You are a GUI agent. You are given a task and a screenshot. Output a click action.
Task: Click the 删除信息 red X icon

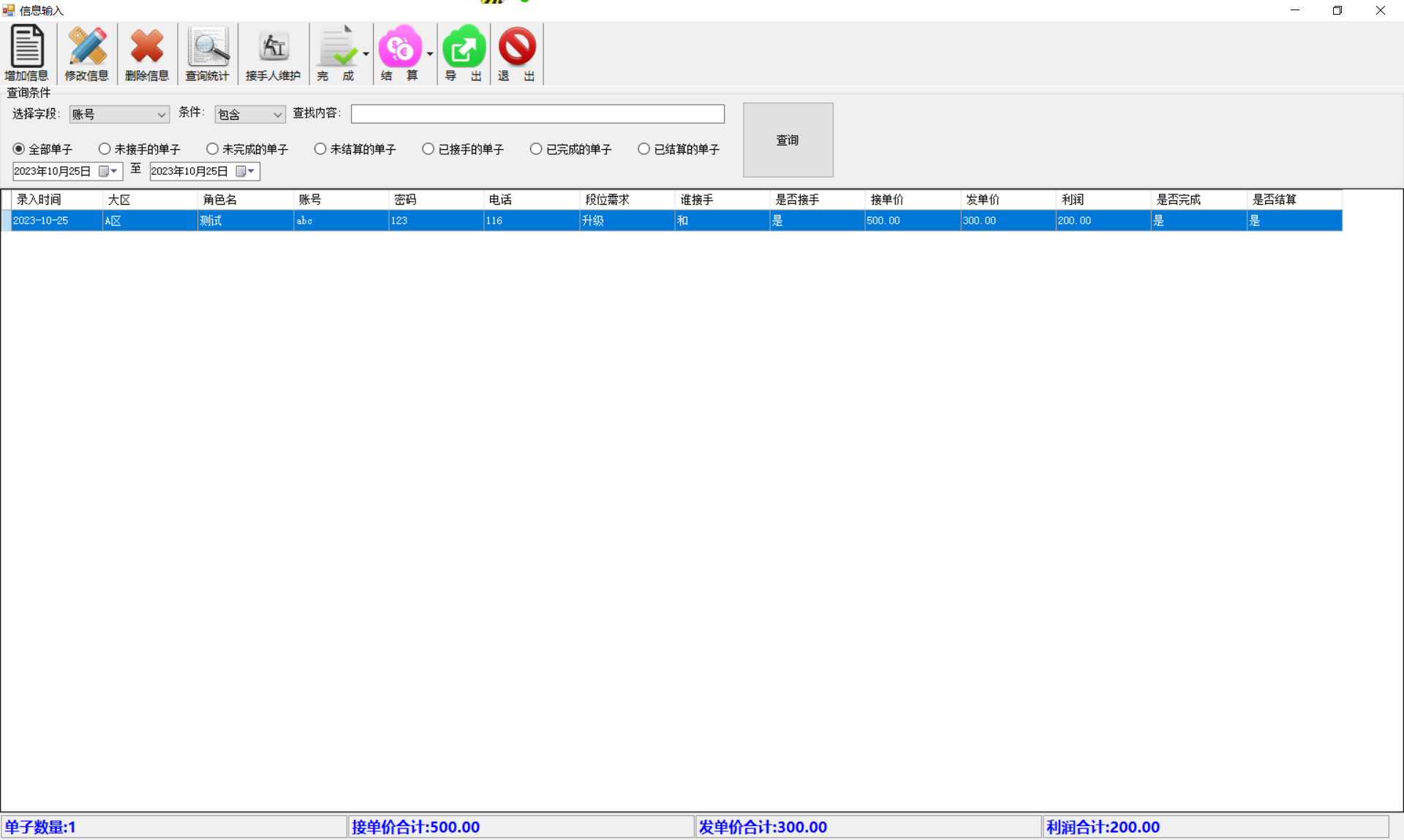pyautogui.click(x=147, y=47)
